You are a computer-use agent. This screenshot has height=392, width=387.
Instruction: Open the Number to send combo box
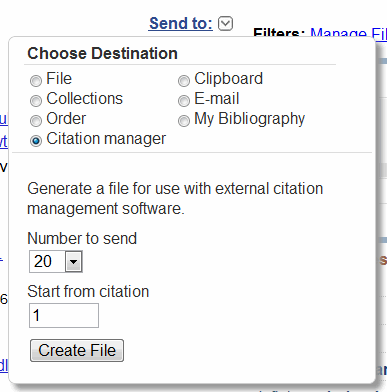[56, 262]
